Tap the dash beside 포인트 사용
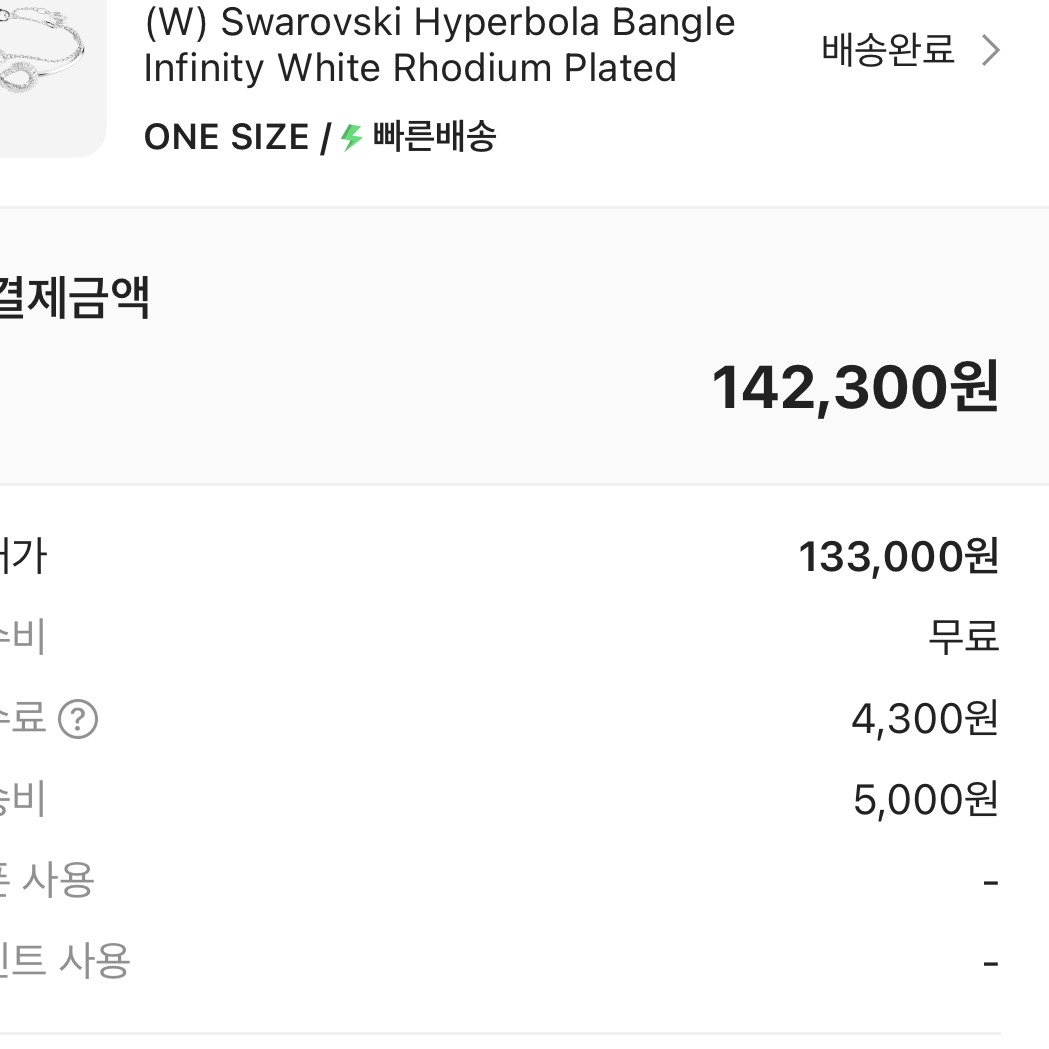The image size is (1049, 1049). (x=991, y=962)
